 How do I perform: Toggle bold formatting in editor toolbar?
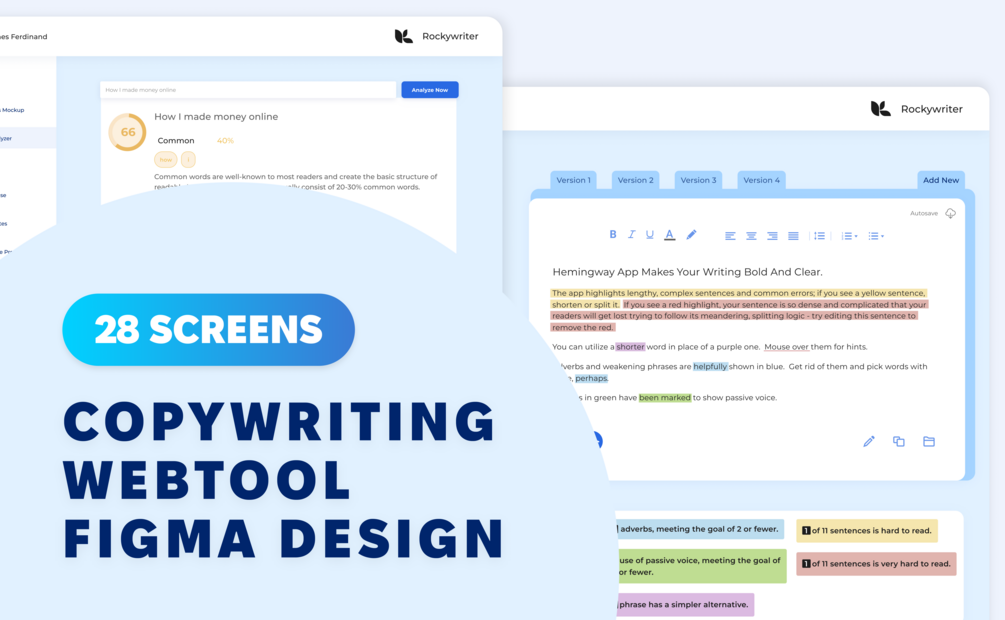tap(613, 235)
